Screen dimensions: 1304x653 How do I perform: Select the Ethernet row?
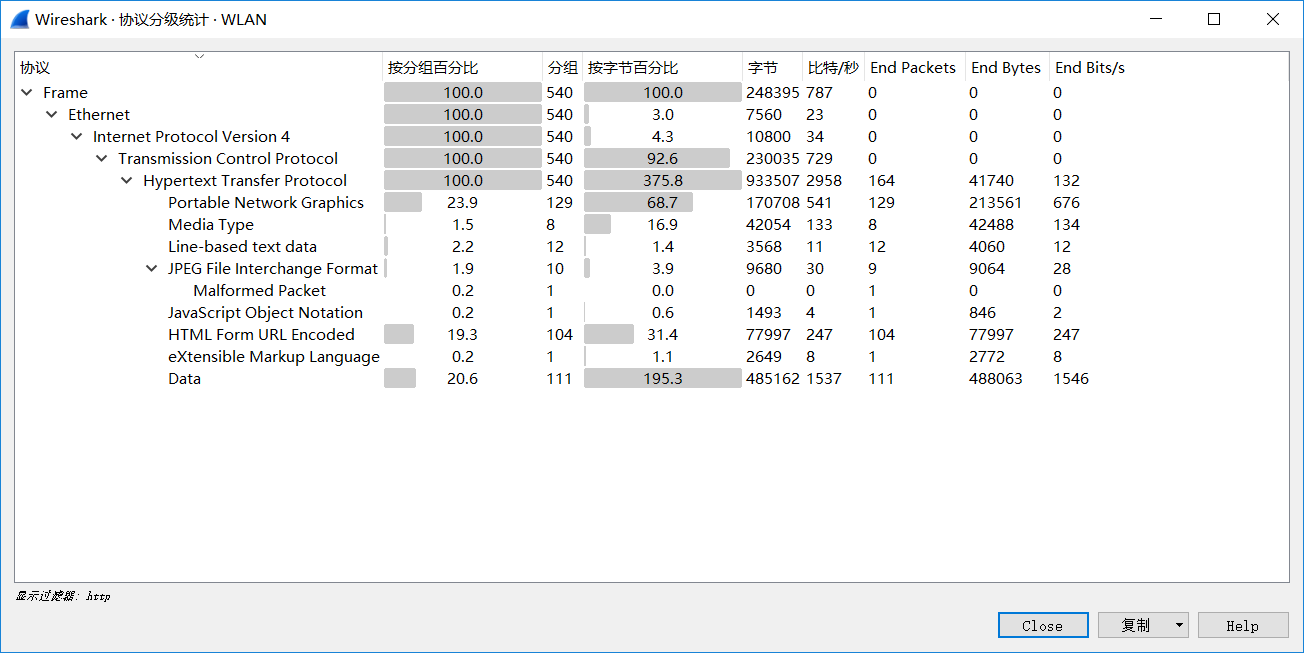pos(652,114)
